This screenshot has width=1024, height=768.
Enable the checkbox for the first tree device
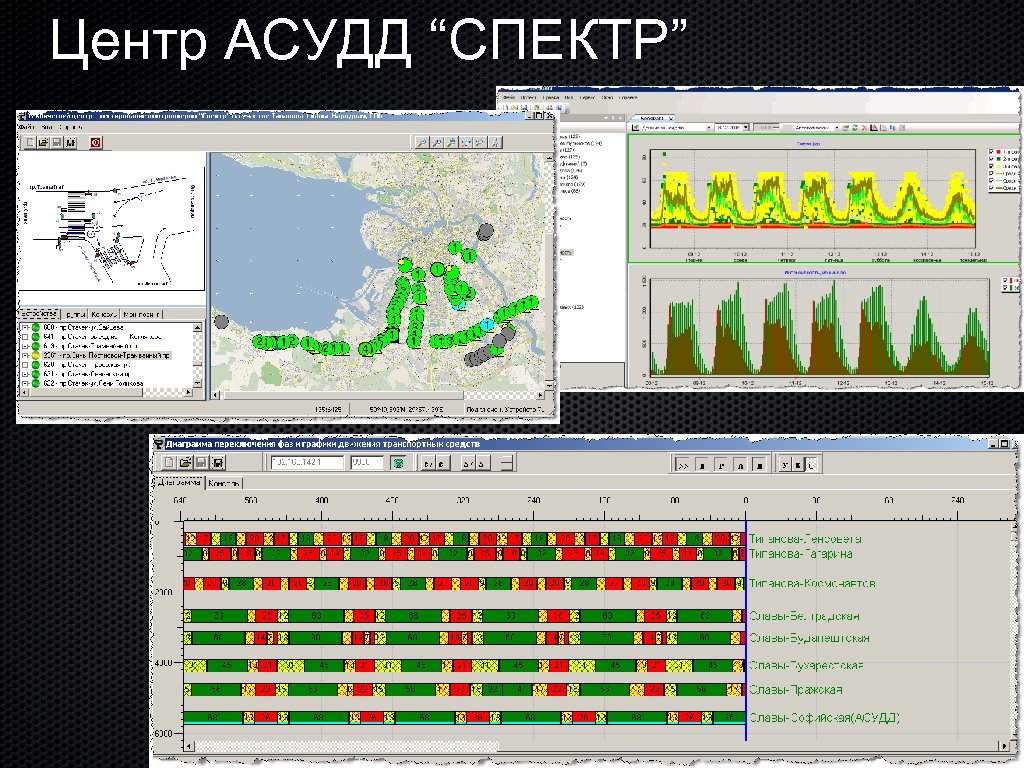pos(25,327)
